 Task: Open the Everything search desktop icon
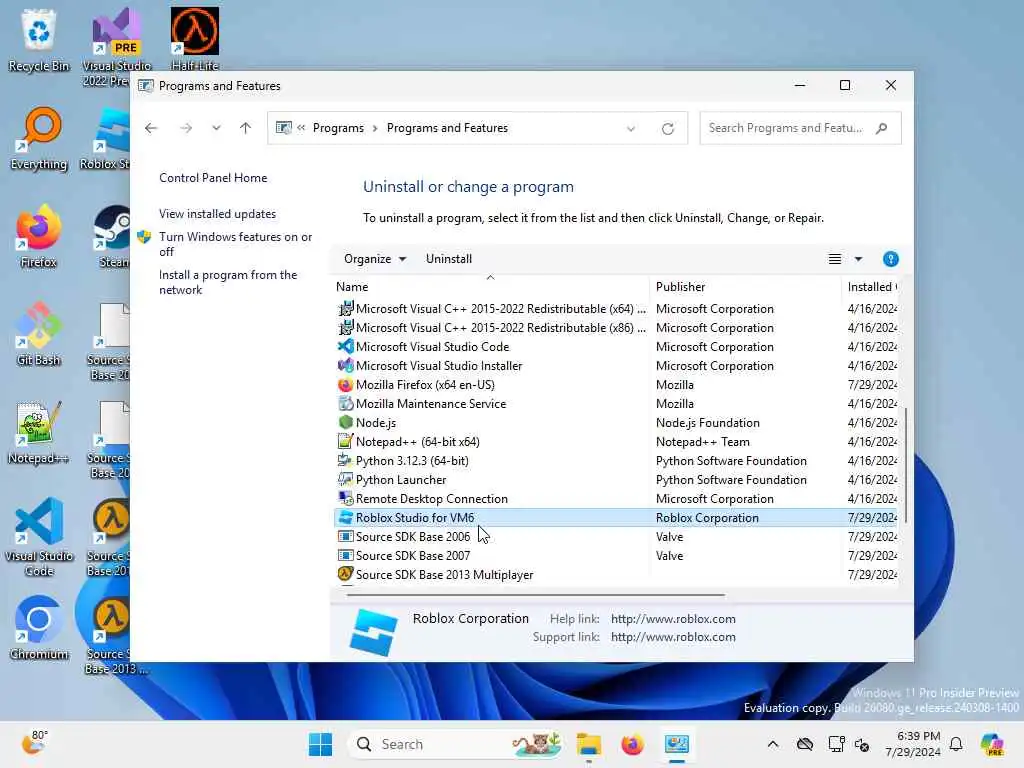pyautogui.click(x=39, y=138)
